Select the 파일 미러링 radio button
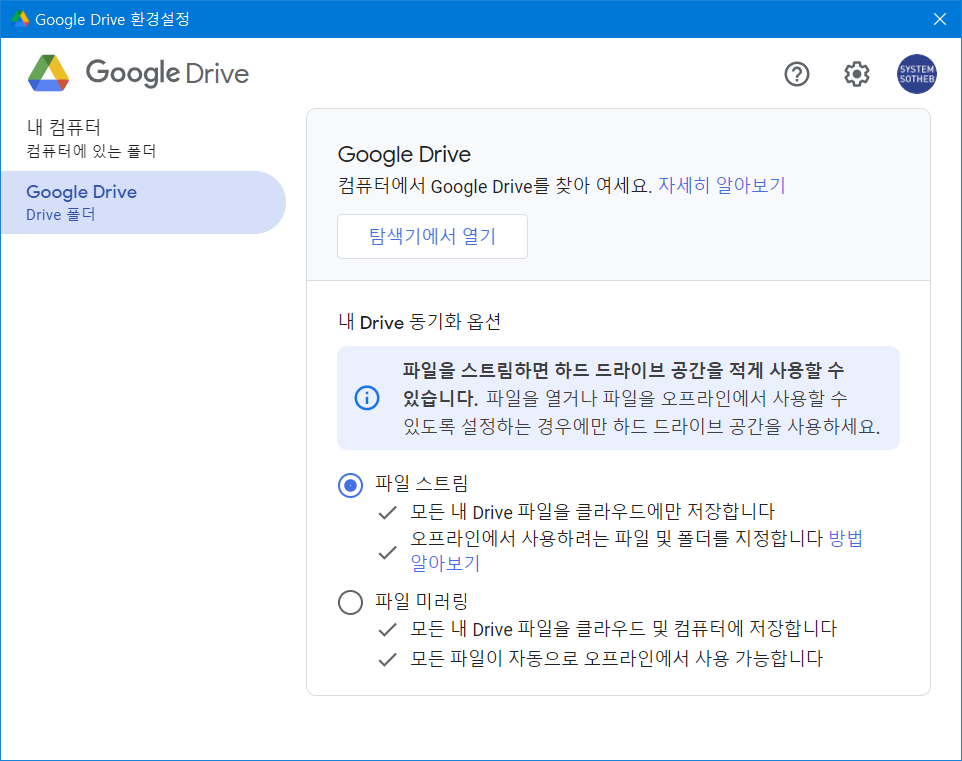 pyautogui.click(x=350, y=602)
